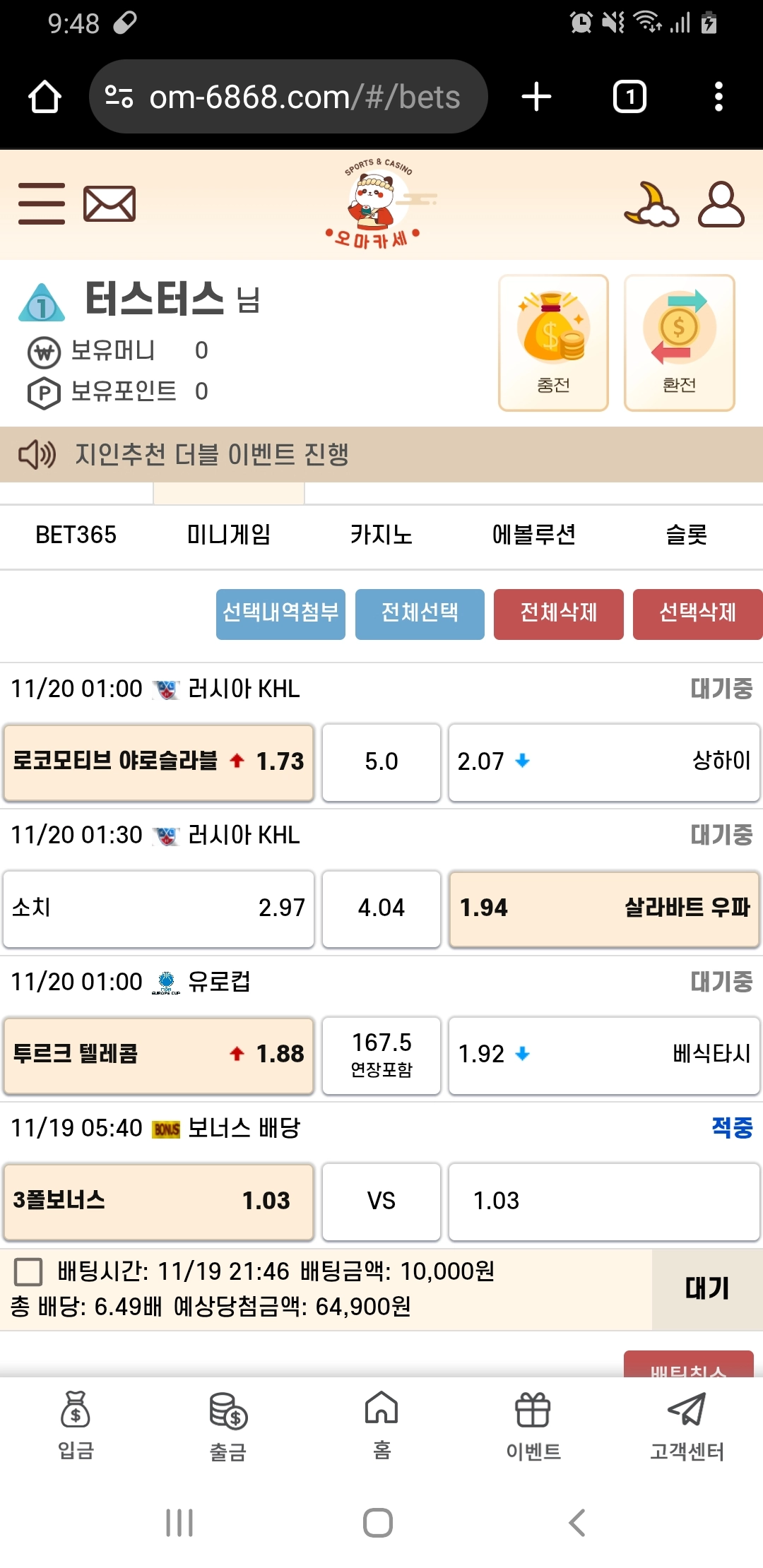Open the 카지노 tab
Viewport: 763px width, 1568px height.
pyautogui.click(x=381, y=535)
